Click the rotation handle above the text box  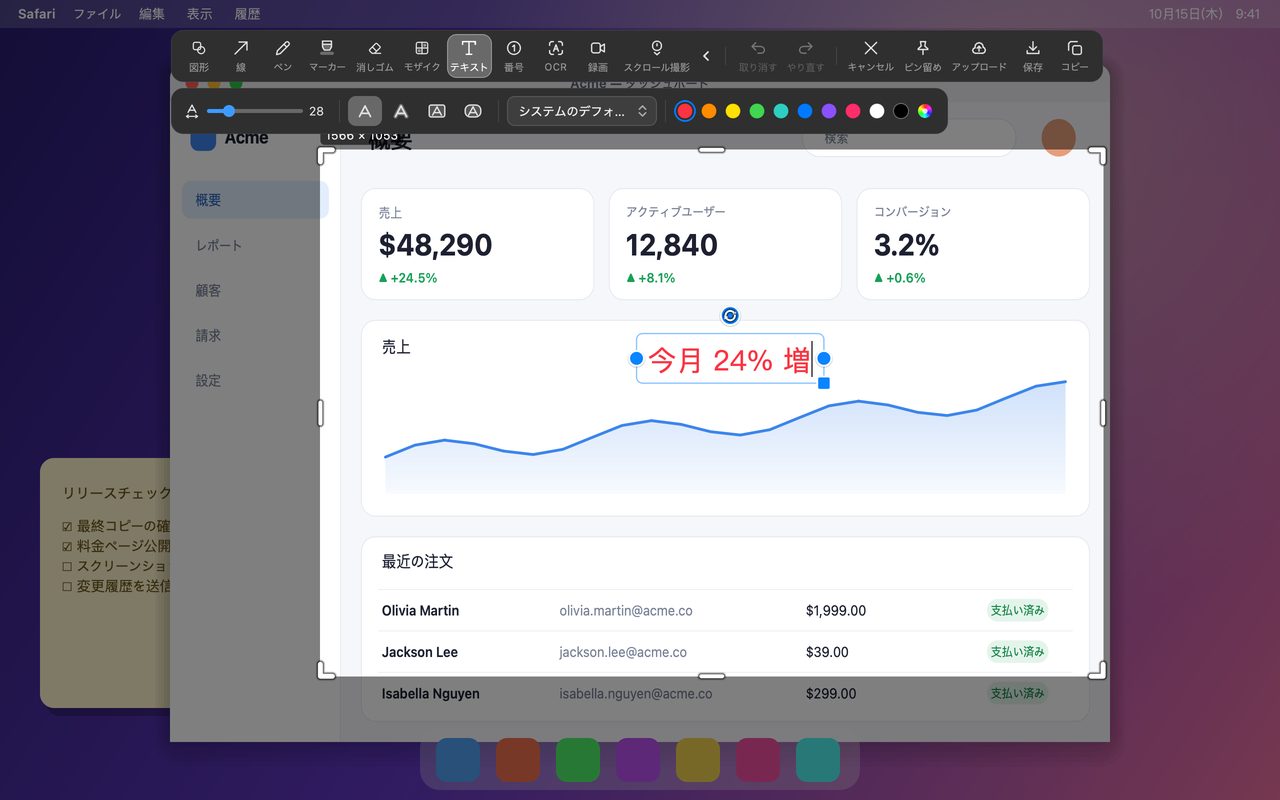[730, 316]
